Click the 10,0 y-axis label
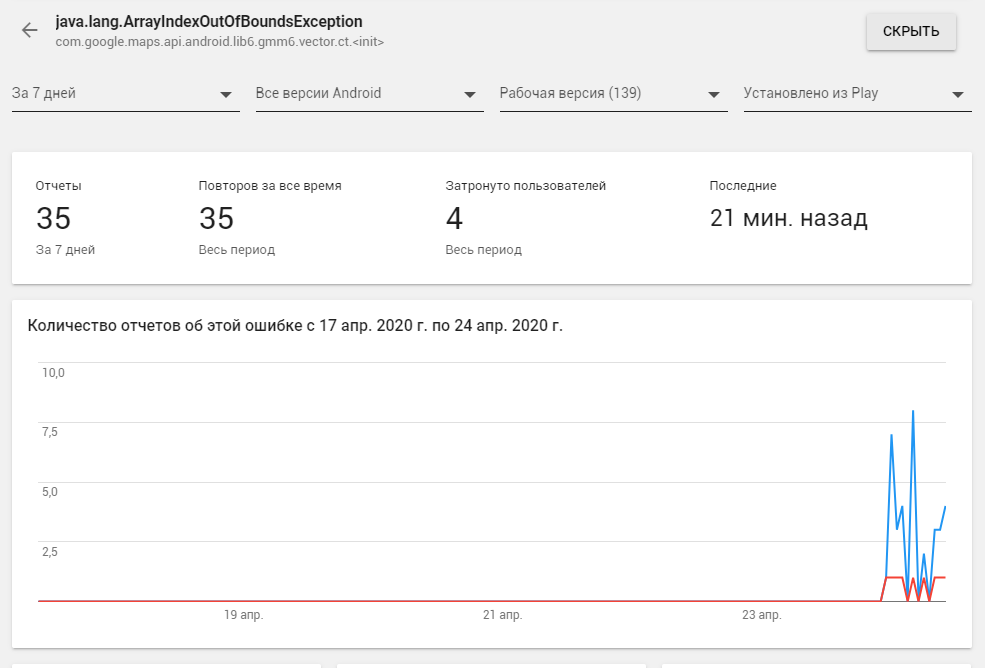 click(x=52, y=372)
